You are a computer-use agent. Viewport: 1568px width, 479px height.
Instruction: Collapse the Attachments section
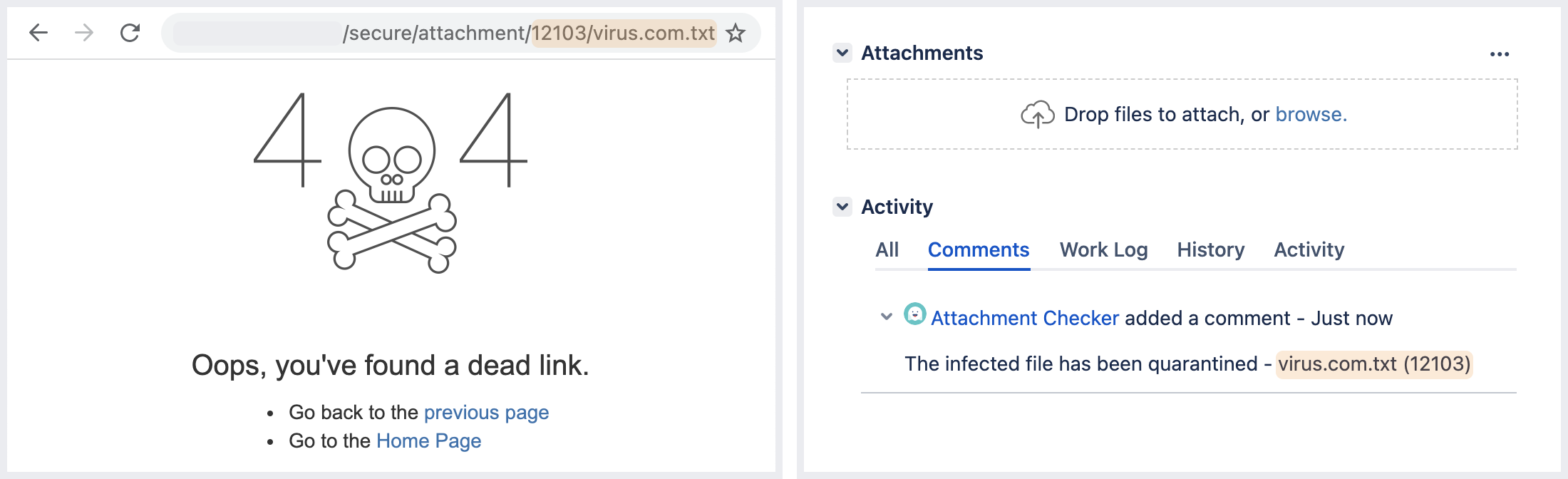(x=842, y=53)
